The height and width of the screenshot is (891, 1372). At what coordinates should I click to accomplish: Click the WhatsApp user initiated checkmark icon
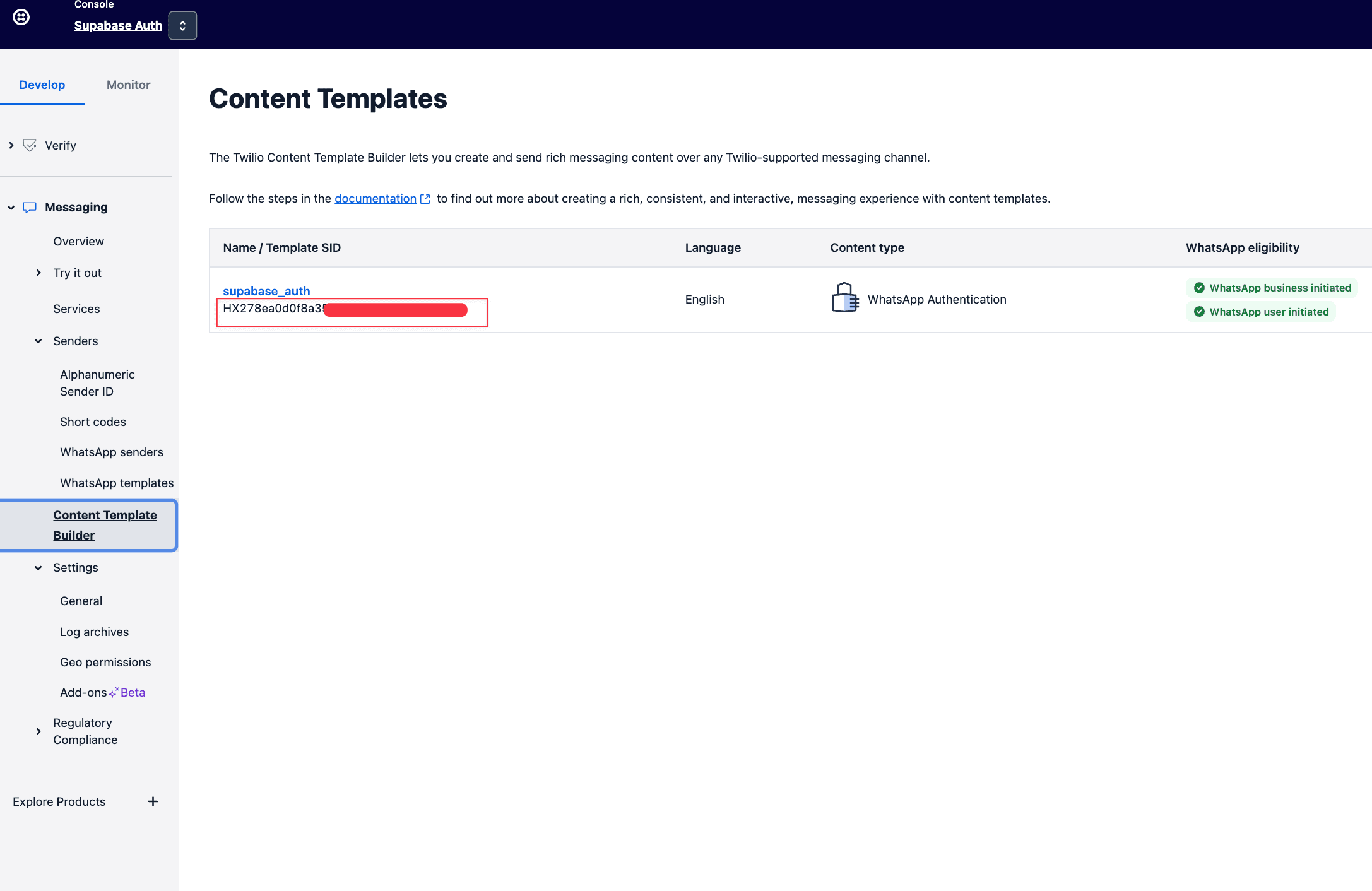tap(1199, 312)
